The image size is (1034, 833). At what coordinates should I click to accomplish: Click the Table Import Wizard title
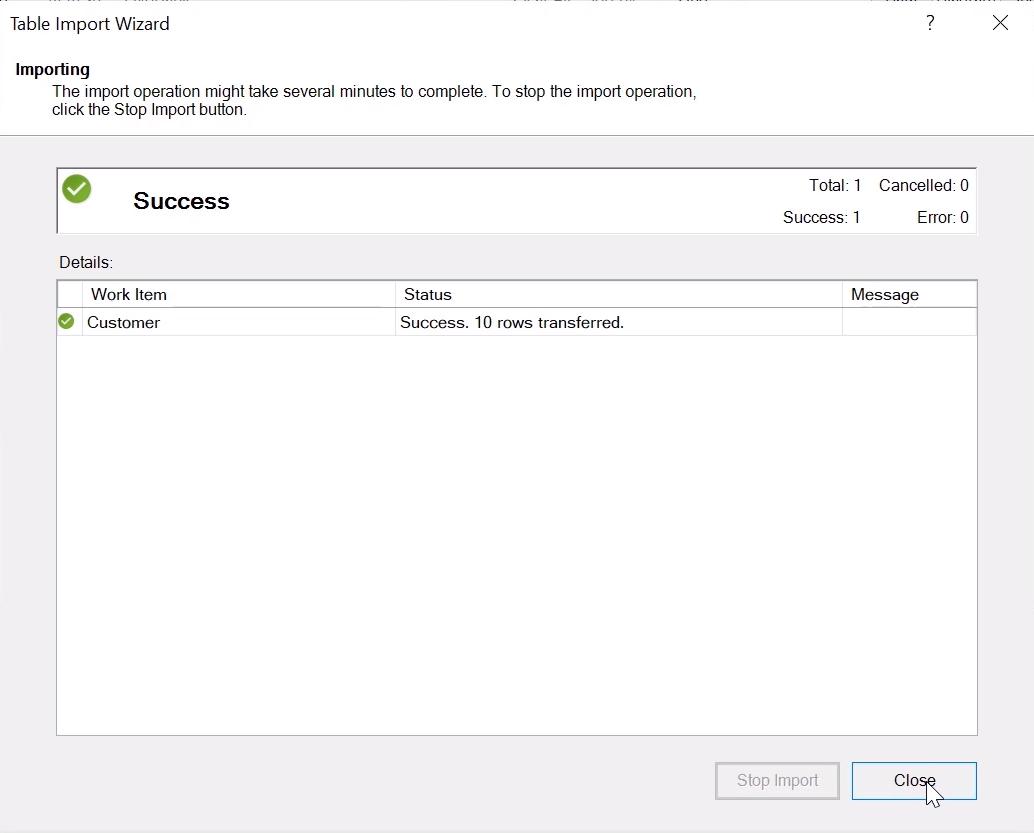(x=89, y=24)
